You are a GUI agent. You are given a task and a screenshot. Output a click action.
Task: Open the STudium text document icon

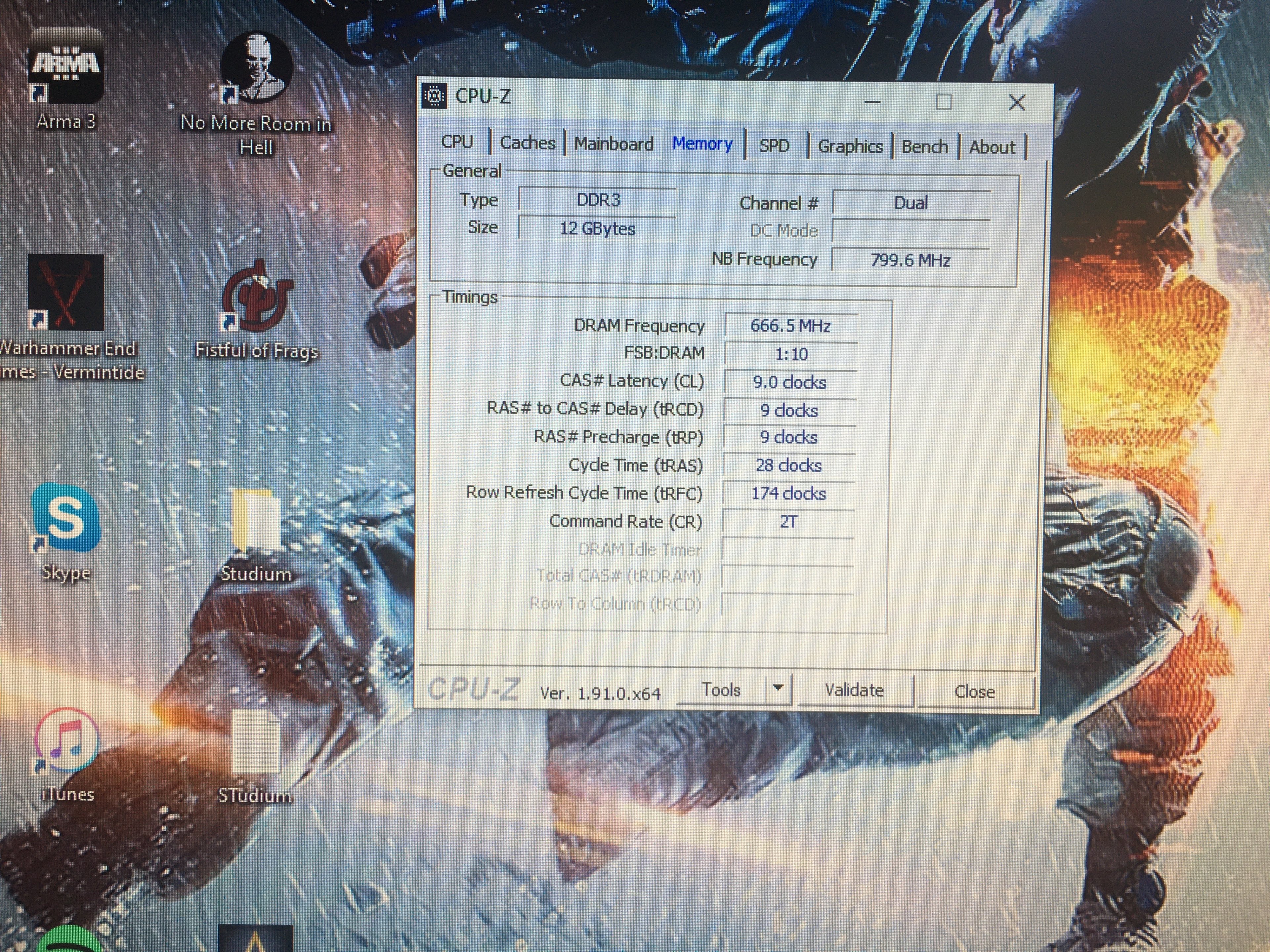(x=256, y=742)
